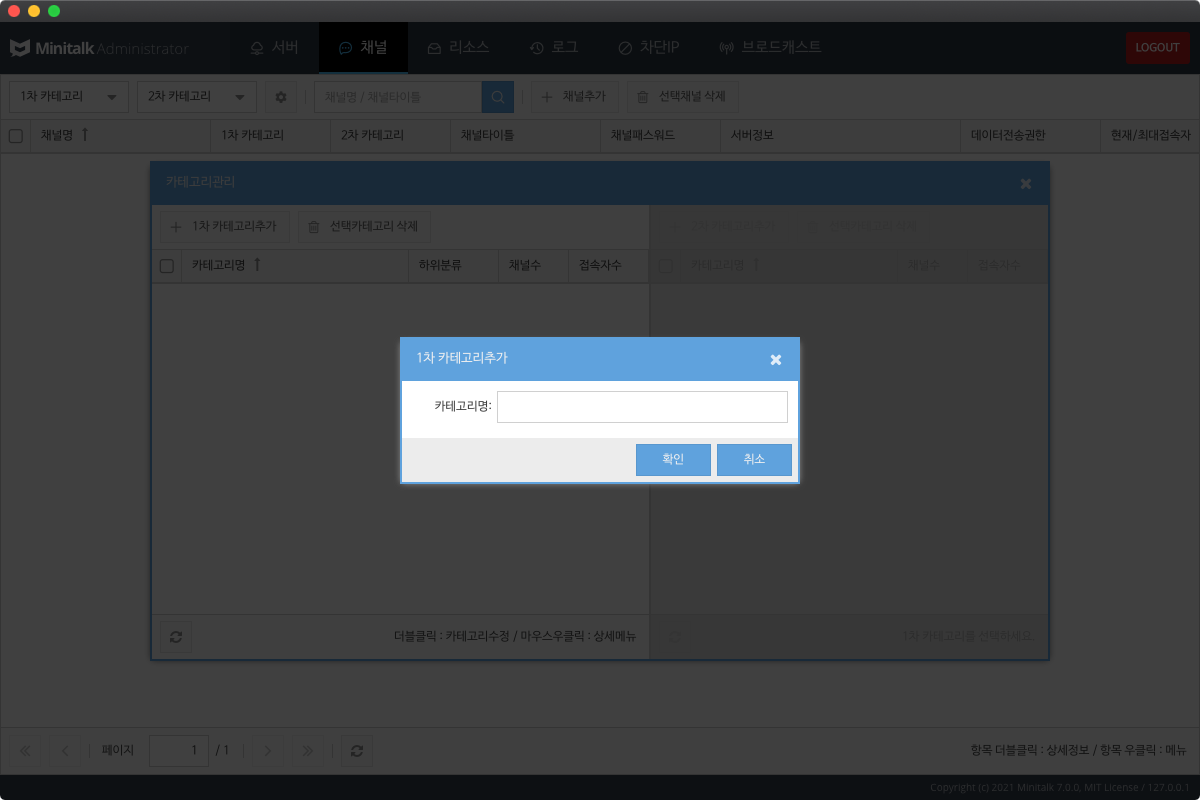Screen dimensions: 1200x800
Task: Click the search magnifier icon
Action: [x=498, y=97]
